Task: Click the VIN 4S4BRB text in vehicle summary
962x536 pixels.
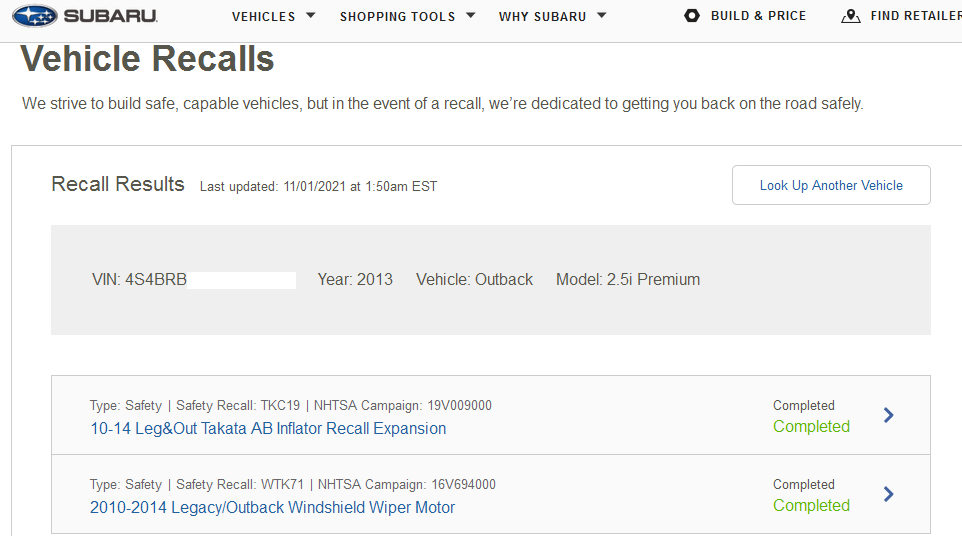Action: pyautogui.click(x=139, y=280)
